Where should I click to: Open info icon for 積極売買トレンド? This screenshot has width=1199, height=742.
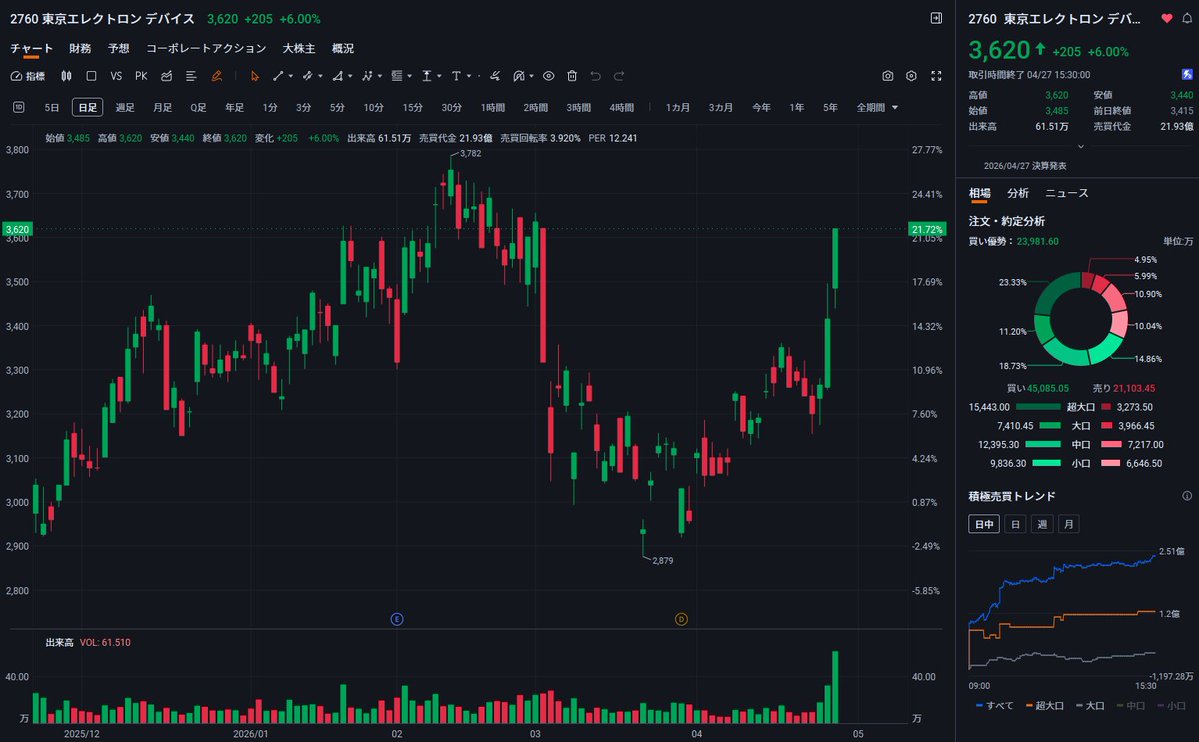point(1187,496)
